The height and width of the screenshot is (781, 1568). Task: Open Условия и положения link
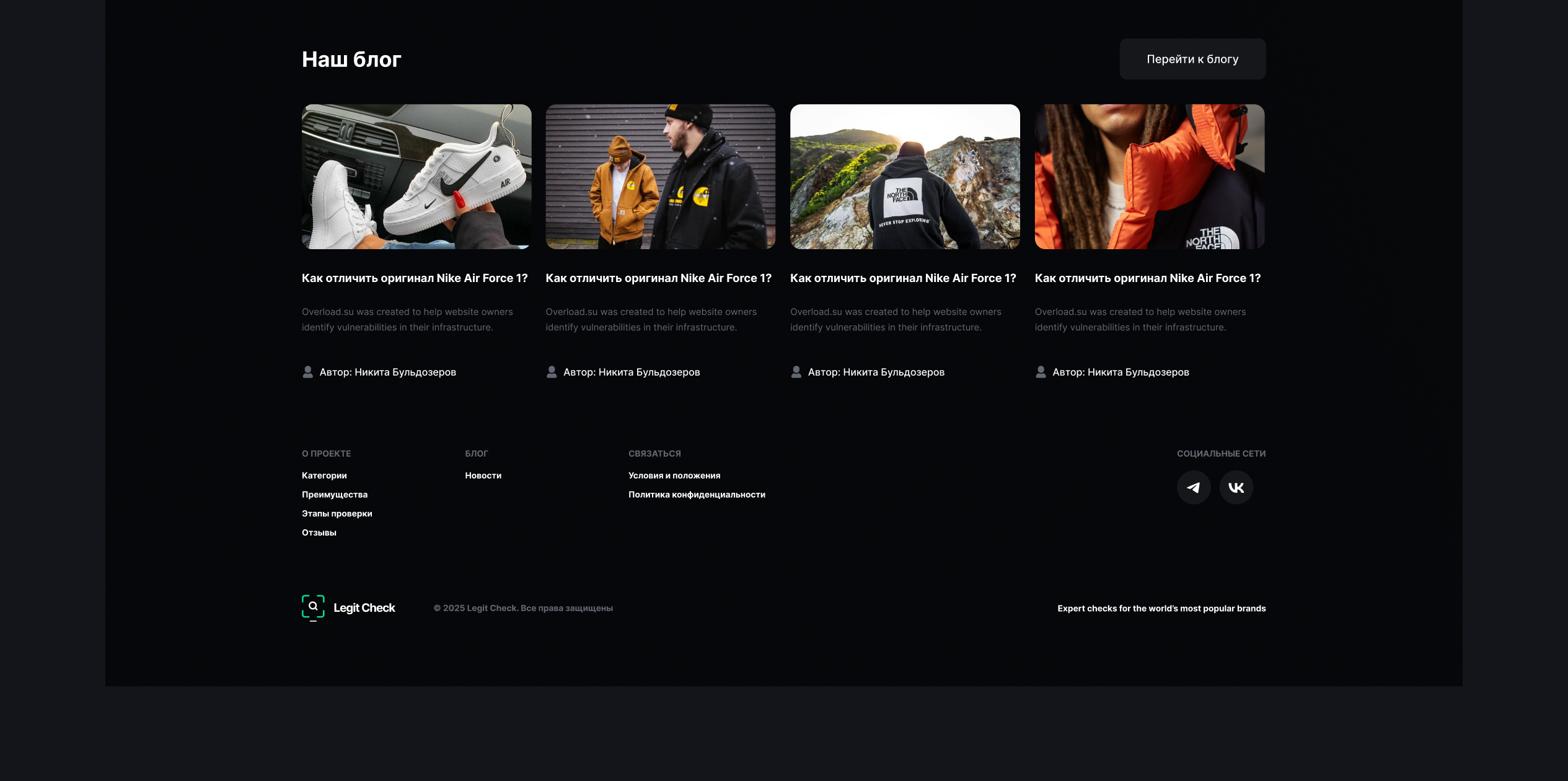(674, 475)
